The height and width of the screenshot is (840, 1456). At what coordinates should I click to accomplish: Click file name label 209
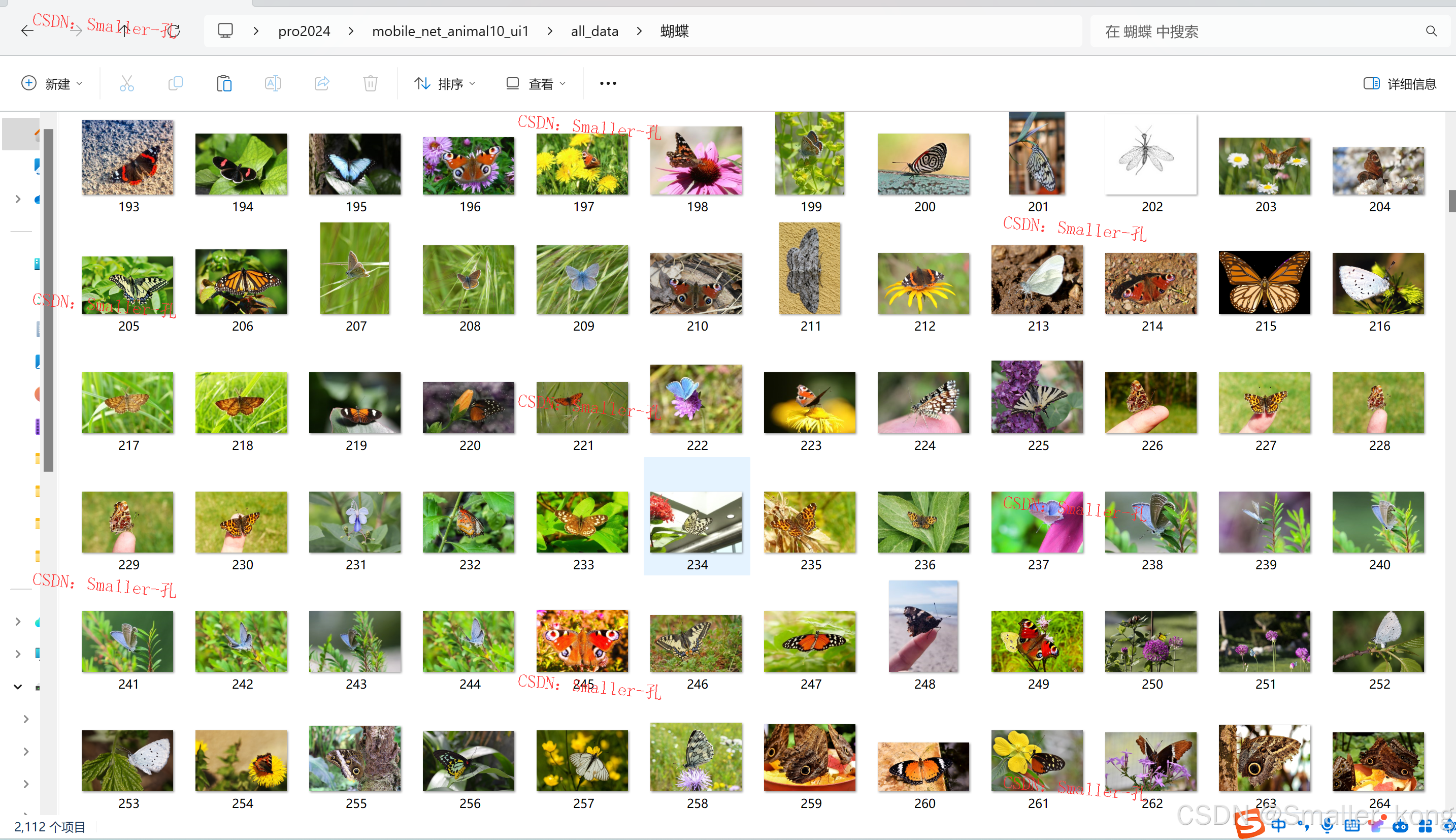pos(583,326)
